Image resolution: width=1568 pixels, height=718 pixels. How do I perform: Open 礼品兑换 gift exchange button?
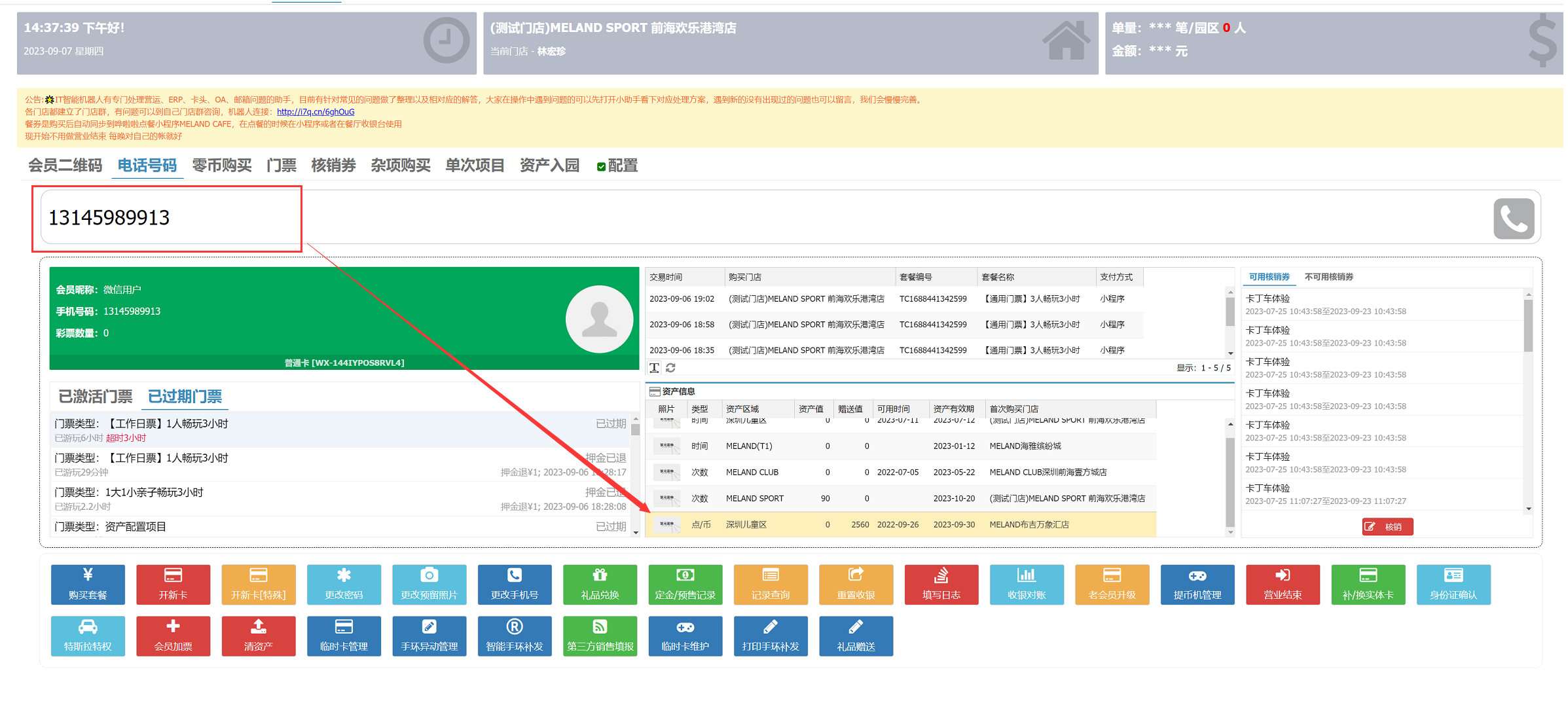[600, 584]
